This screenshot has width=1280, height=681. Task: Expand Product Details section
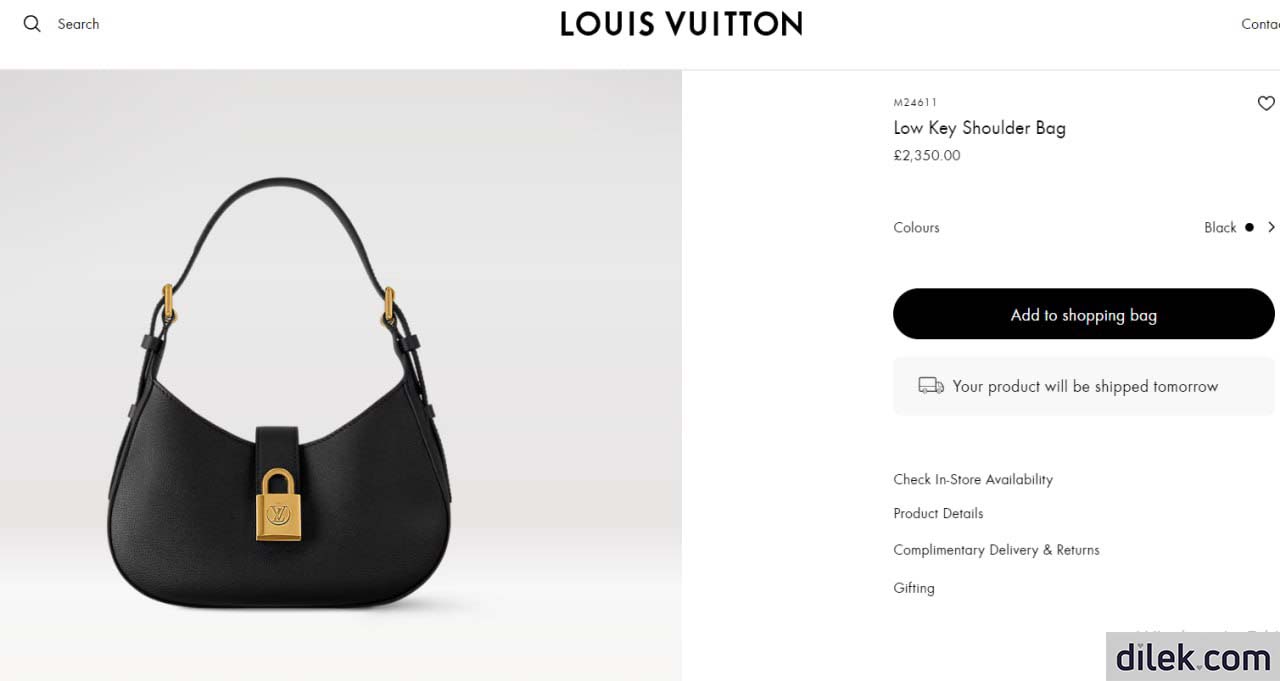click(938, 513)
